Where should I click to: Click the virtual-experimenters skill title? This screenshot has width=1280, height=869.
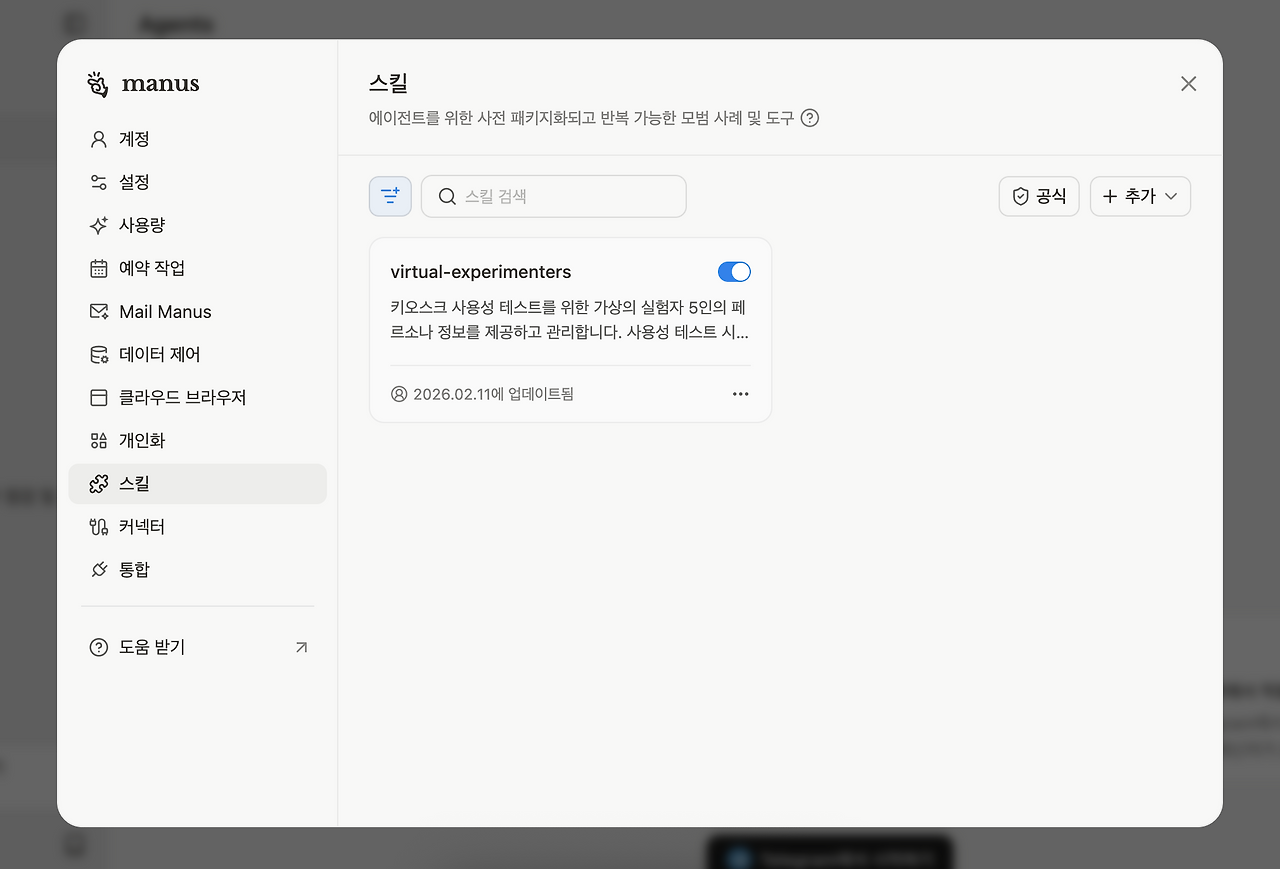[481, 272]
